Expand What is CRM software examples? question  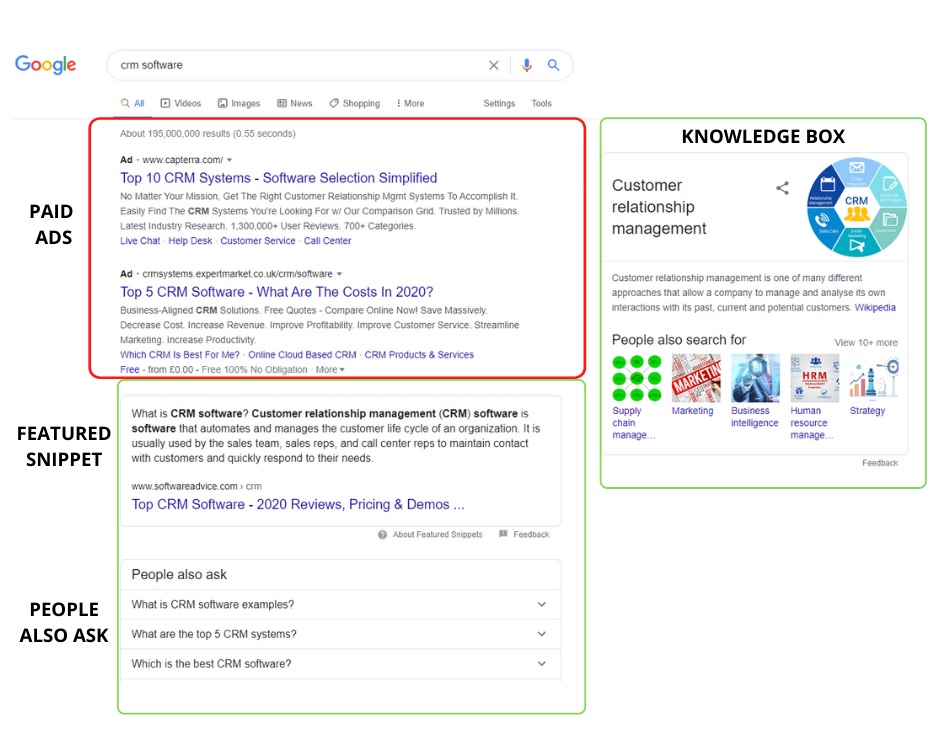pos(341,604)
